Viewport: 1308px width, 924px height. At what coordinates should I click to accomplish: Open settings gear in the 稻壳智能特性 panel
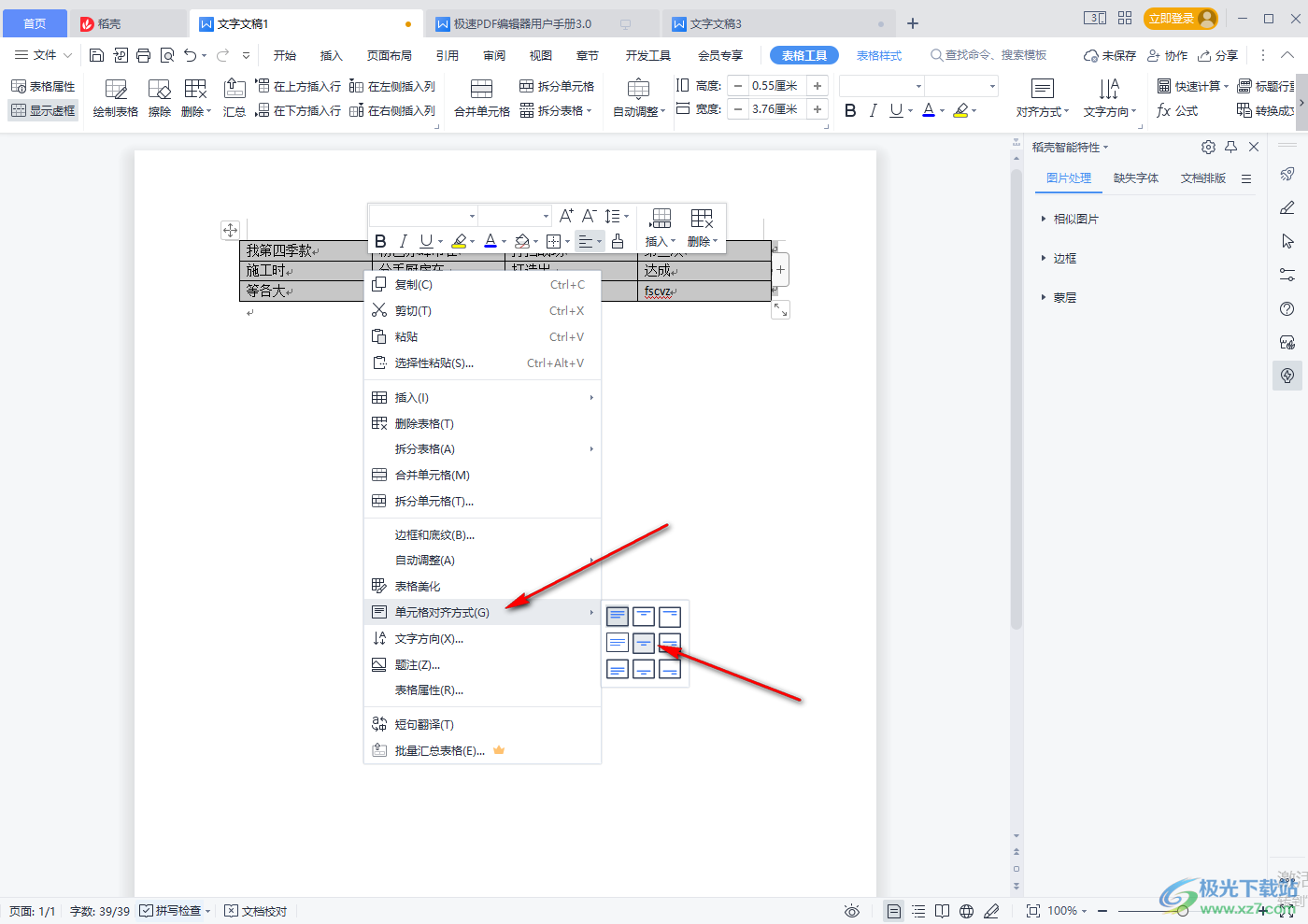pos(1208,147)
